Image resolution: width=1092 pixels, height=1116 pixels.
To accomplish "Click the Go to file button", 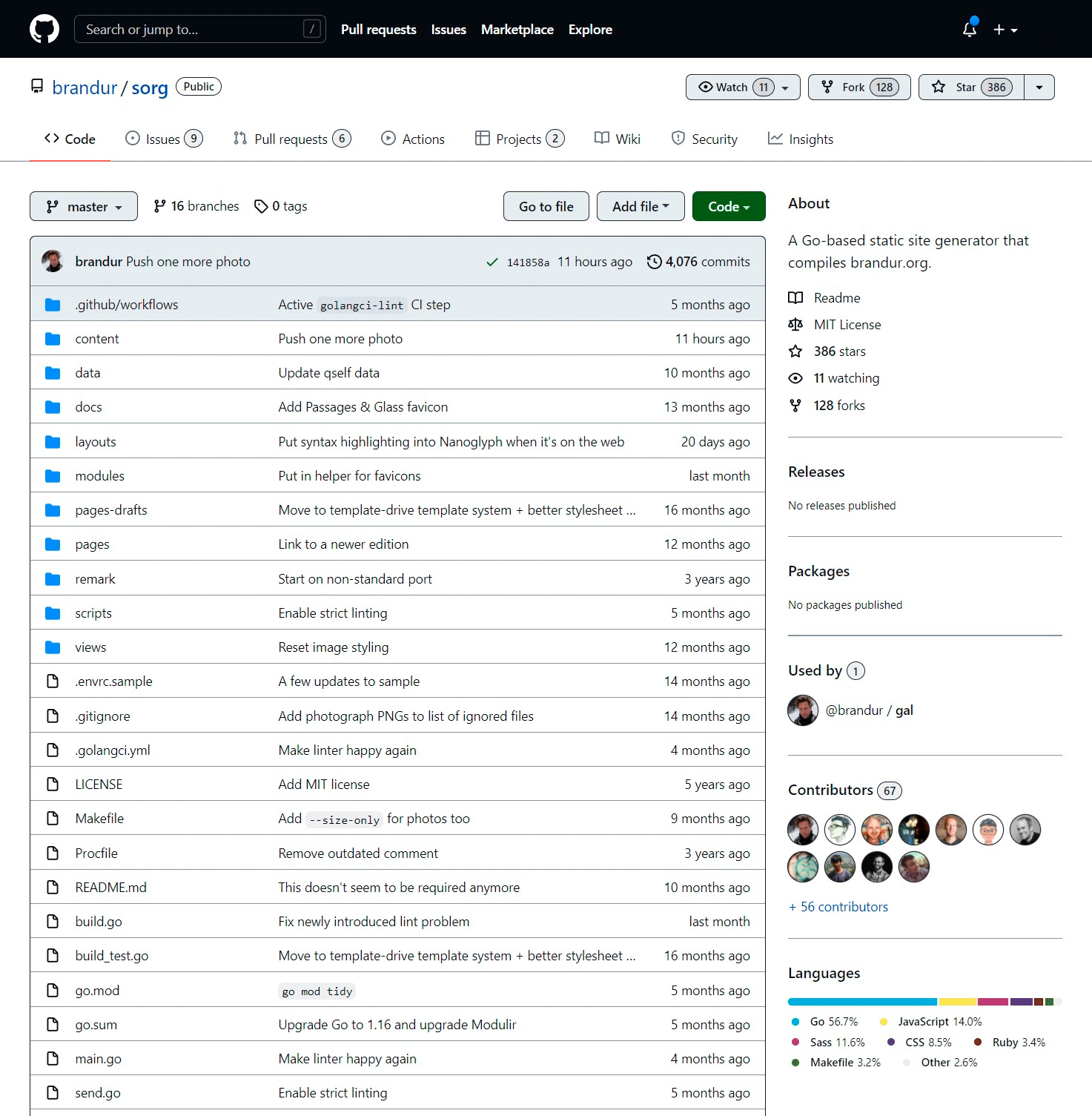I will click(546, 206).
